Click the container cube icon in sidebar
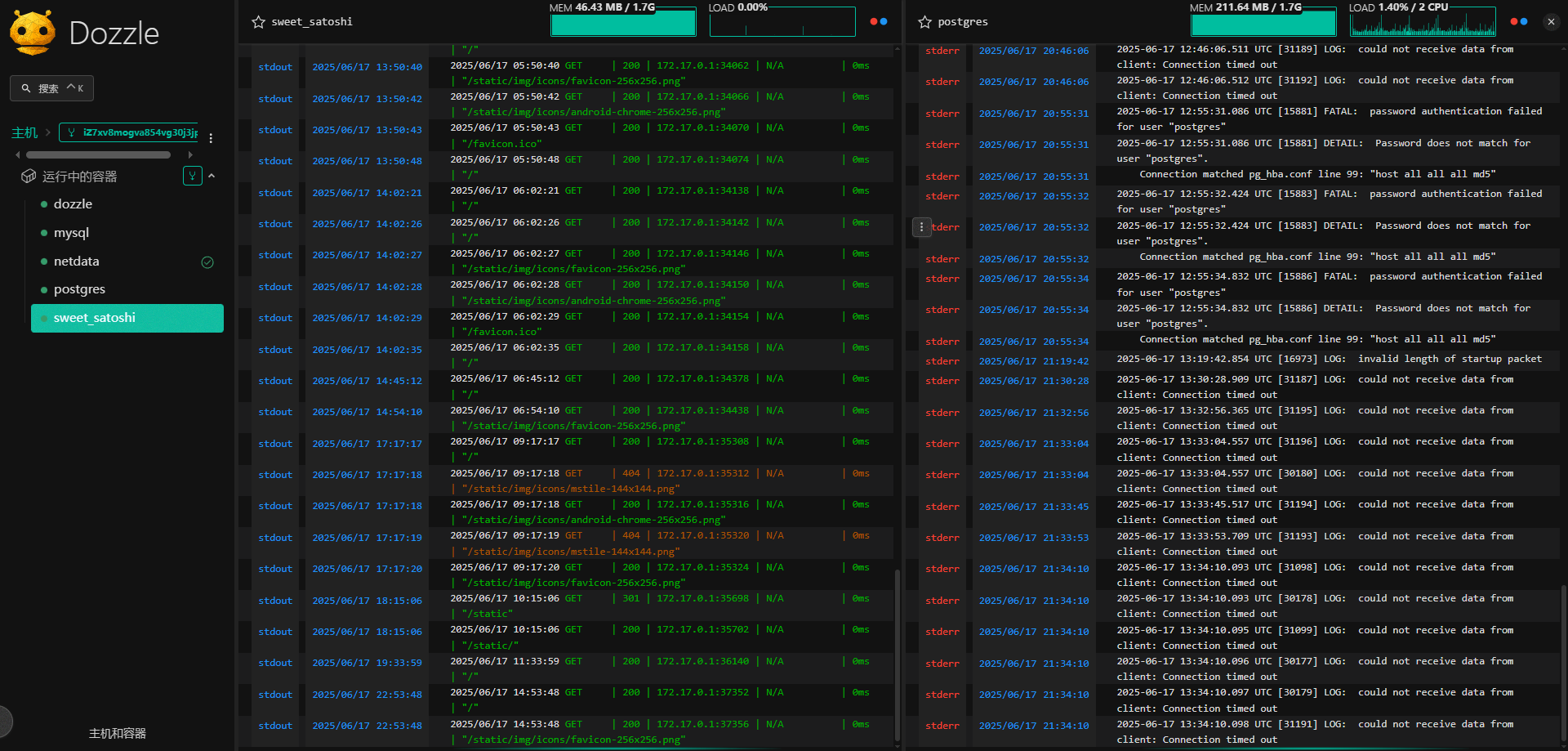This screenshot has width=1568, height=751. click(29, 177)
